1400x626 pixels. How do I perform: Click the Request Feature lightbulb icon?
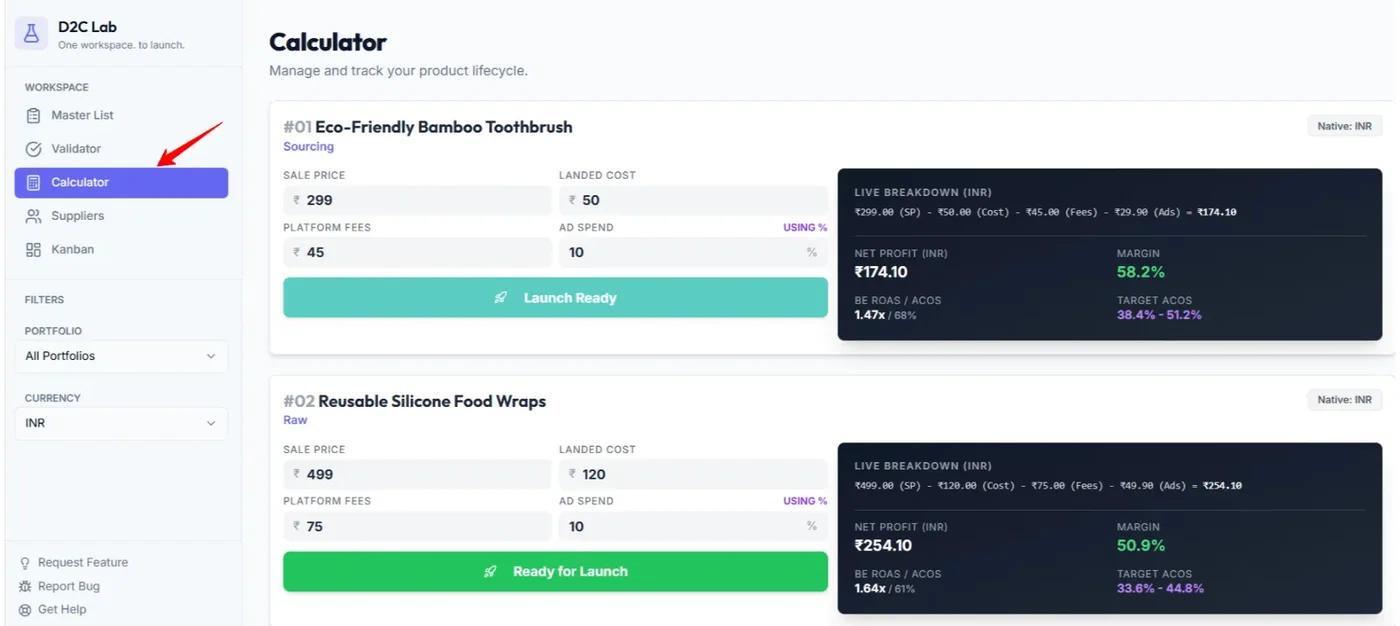[x=25, y=563]
